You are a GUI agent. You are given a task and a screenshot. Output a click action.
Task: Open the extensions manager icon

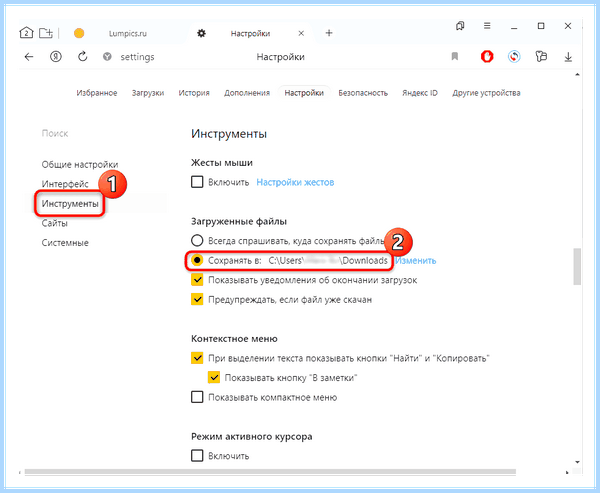point(541,57)
